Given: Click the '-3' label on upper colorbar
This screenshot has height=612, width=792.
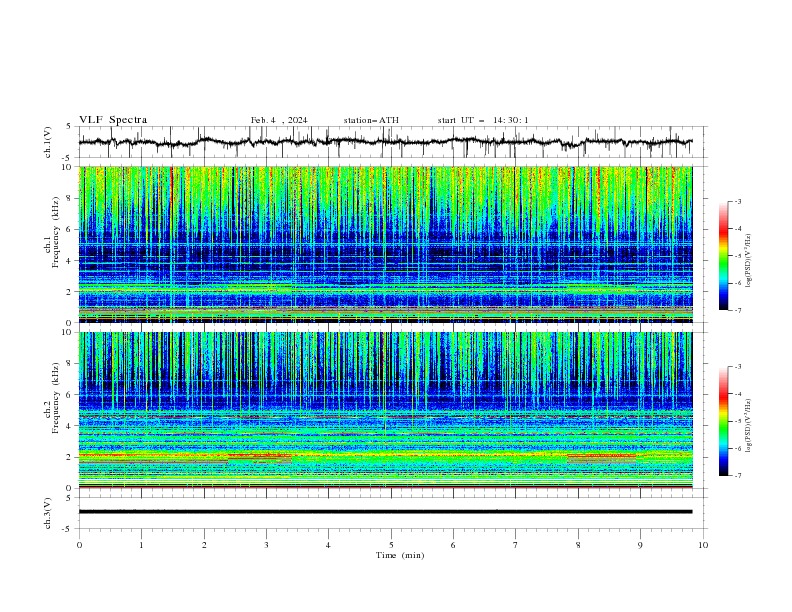Looking at the screenshot, I should [738, 201].
